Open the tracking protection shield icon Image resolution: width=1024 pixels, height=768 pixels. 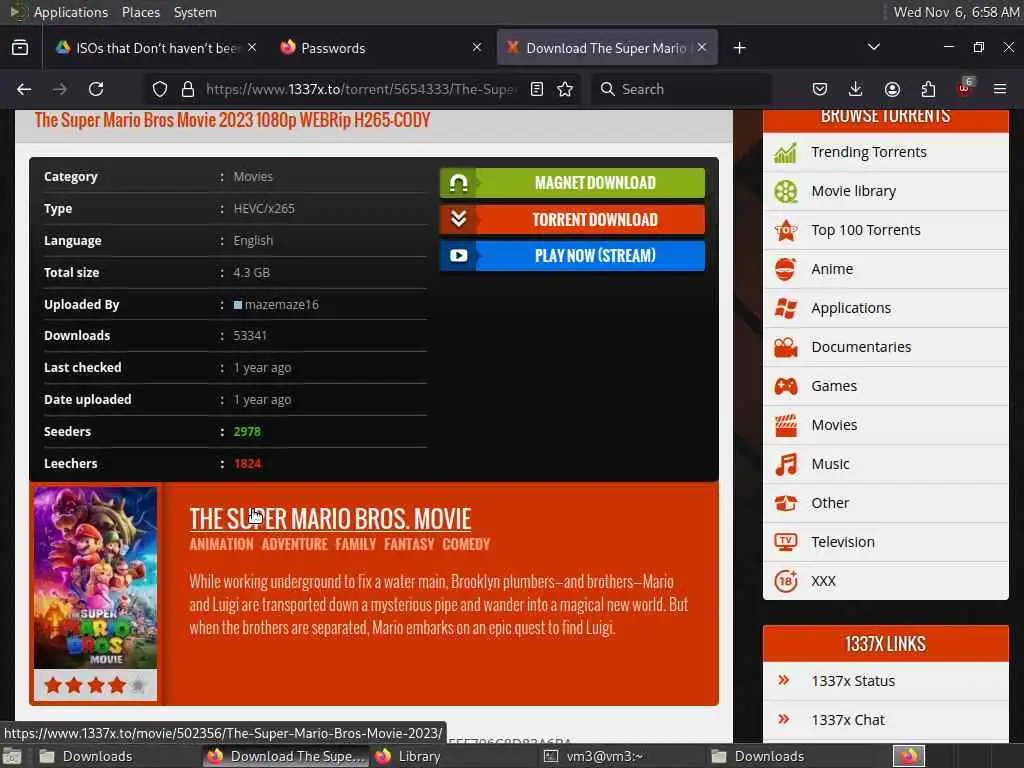tap(159, 89)
